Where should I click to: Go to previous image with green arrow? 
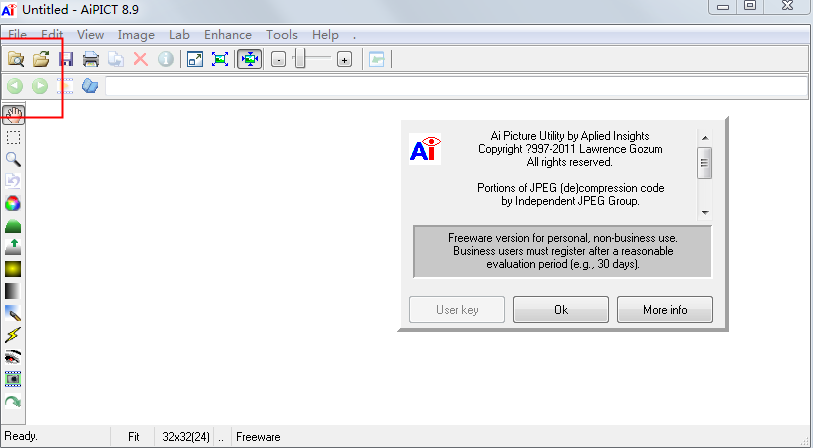click(15, 86)
